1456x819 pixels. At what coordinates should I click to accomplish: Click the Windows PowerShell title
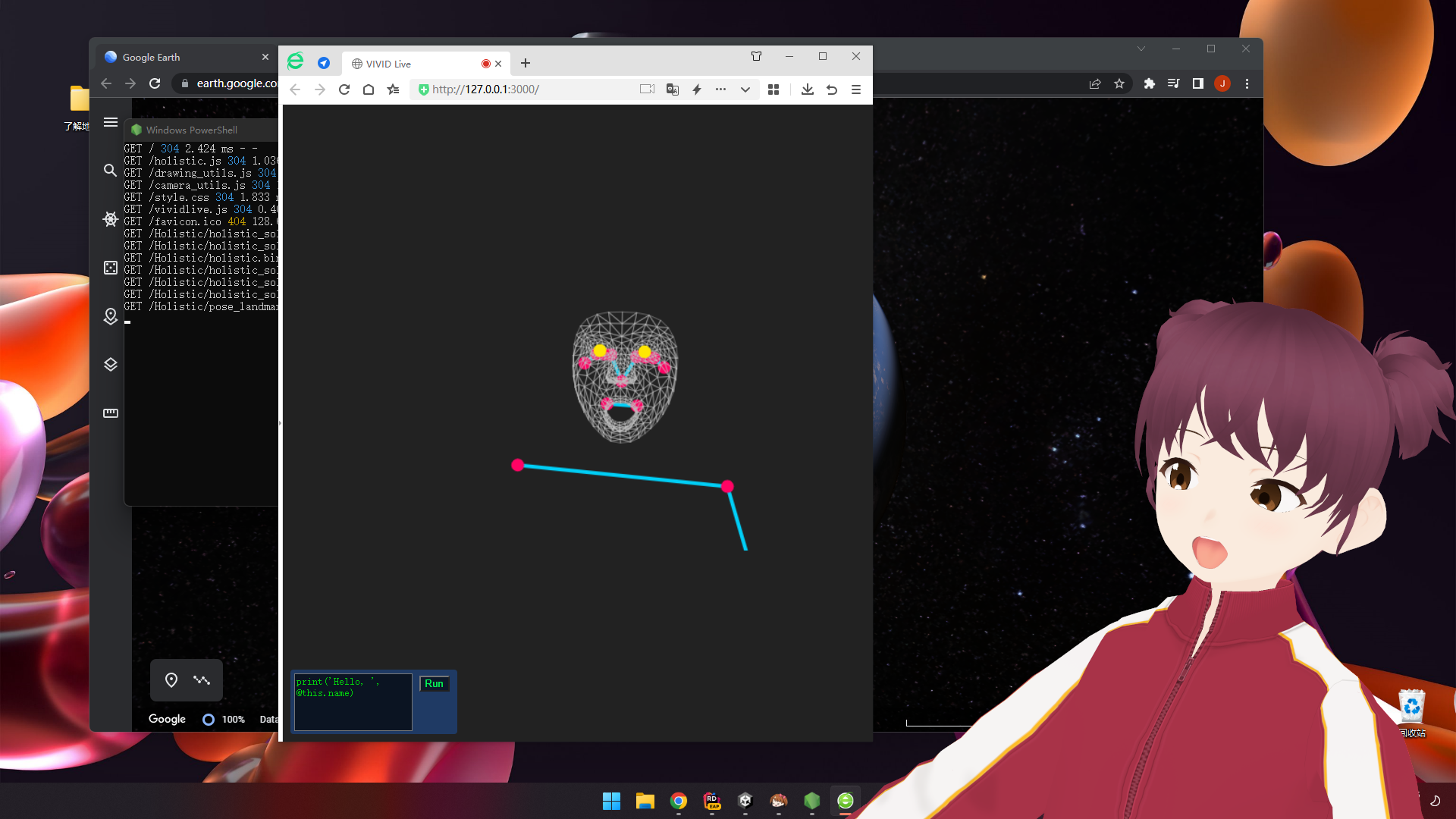192,130
